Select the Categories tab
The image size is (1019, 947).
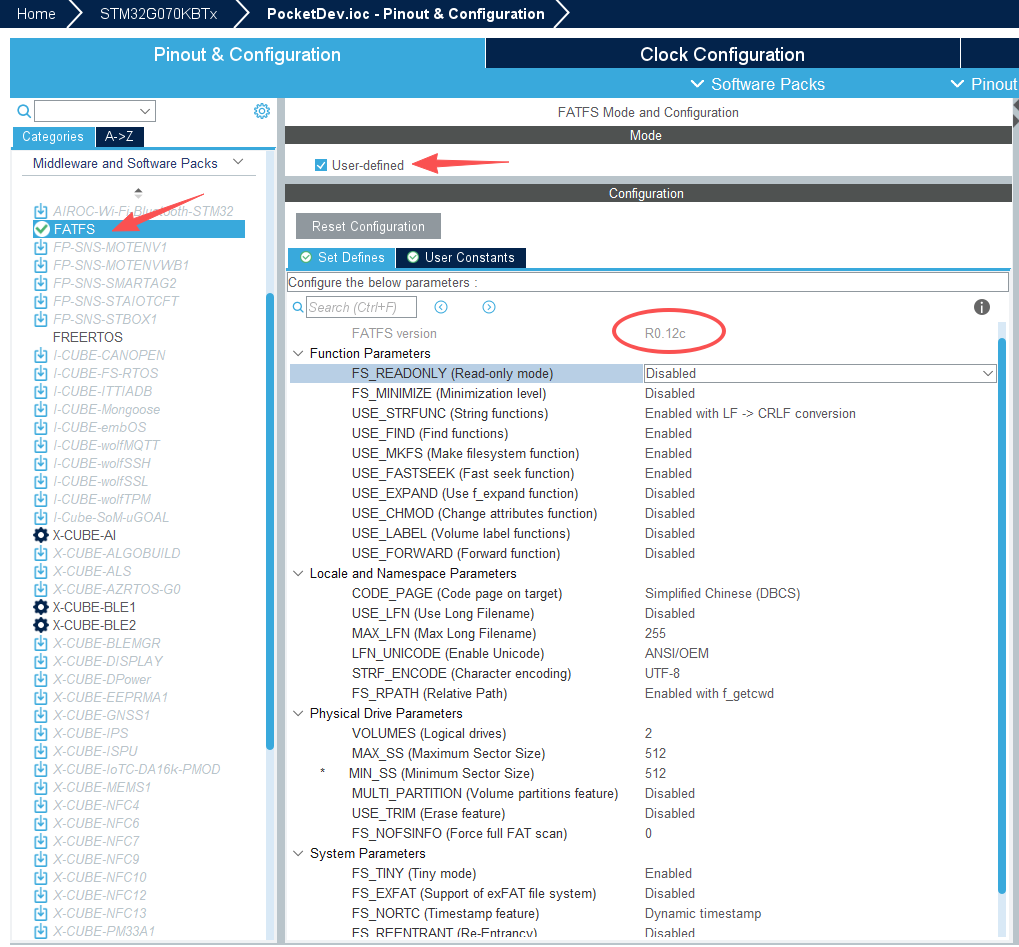(x=53, y=136)
